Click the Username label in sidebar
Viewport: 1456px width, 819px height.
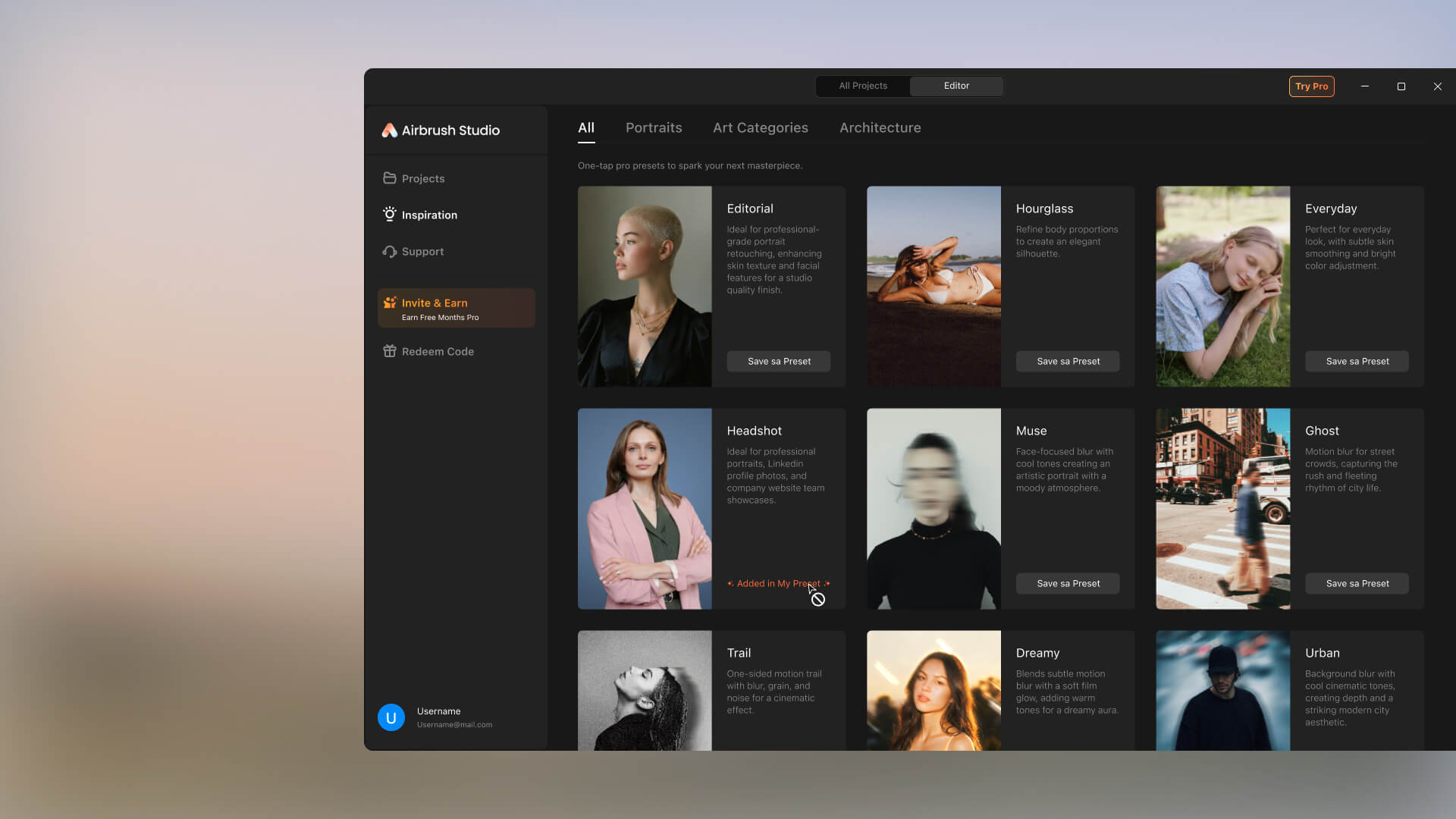(x=438, y=711)
